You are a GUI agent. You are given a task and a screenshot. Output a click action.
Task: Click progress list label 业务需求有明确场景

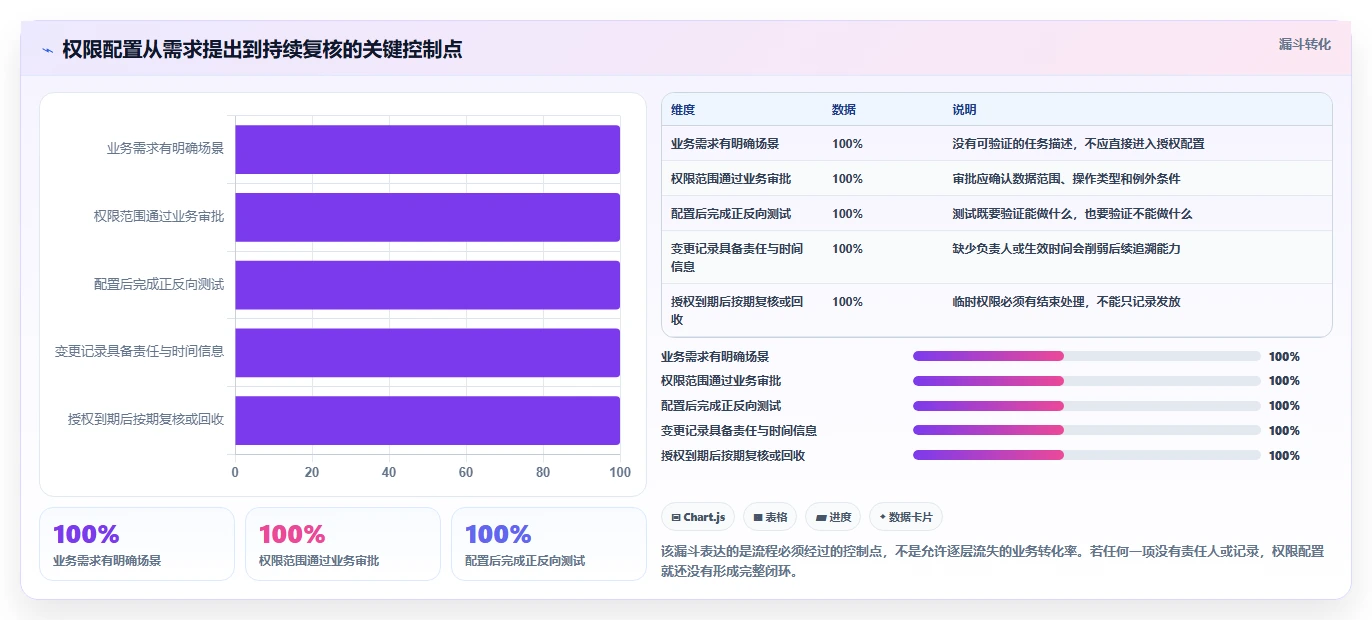(x=715, y=356)
